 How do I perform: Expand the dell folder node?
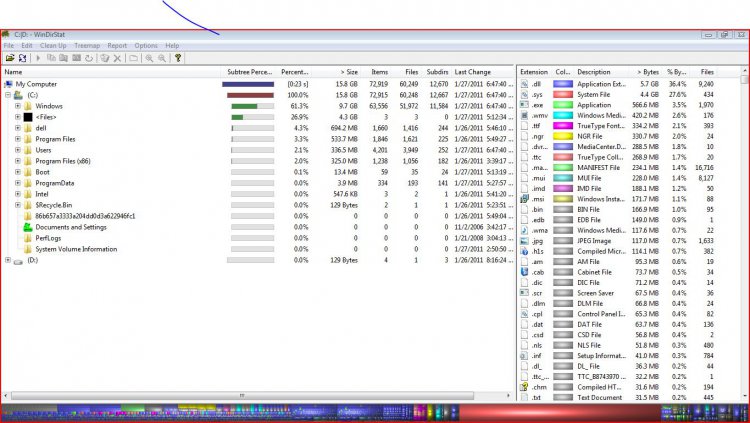18,128
